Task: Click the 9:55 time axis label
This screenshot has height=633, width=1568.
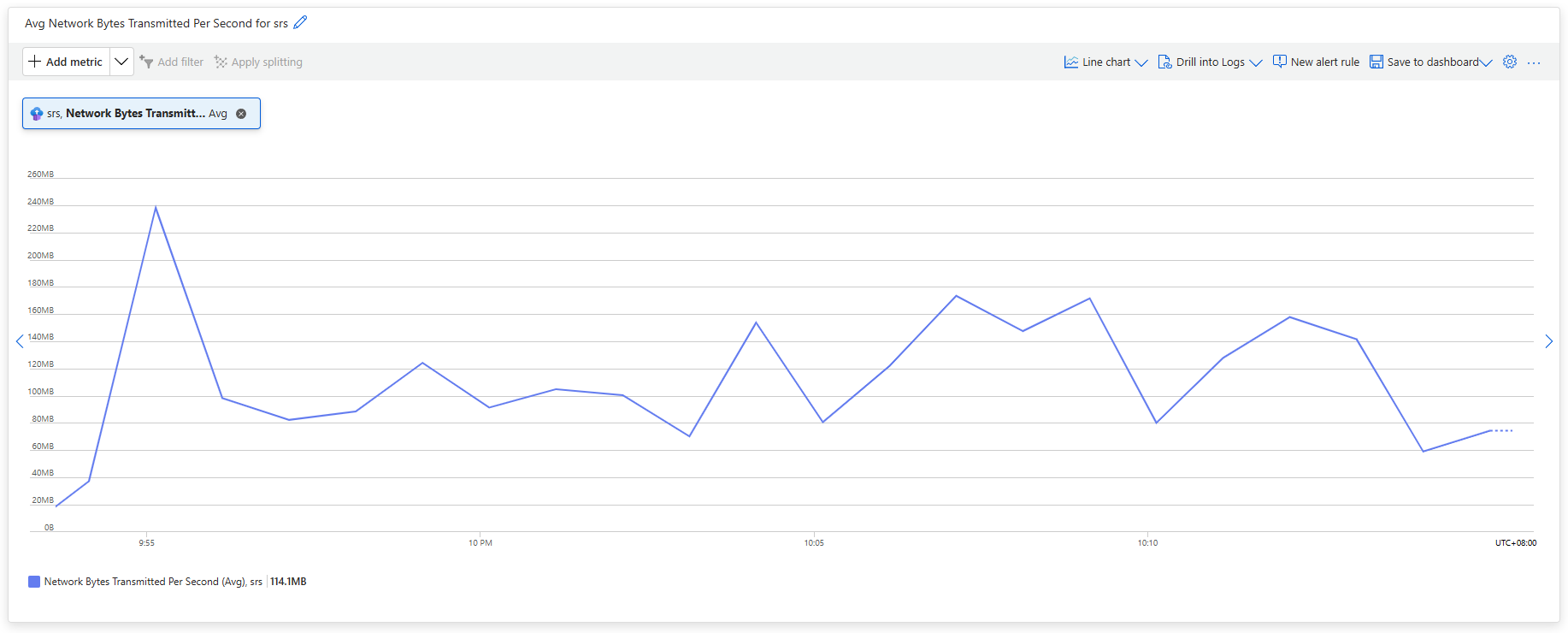Action: [x=147, y=542]
